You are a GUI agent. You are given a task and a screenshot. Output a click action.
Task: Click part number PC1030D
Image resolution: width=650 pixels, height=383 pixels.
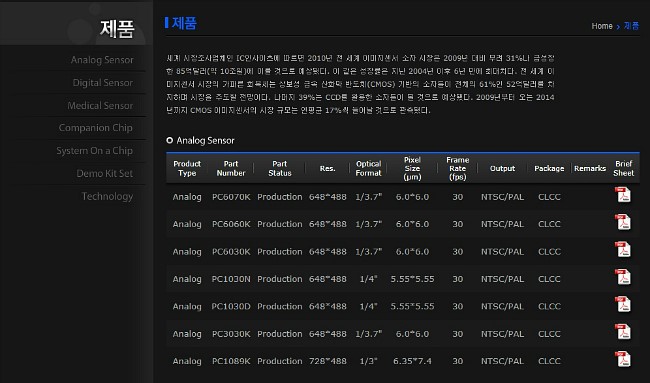pyautogui.click(x=231, y=306)
